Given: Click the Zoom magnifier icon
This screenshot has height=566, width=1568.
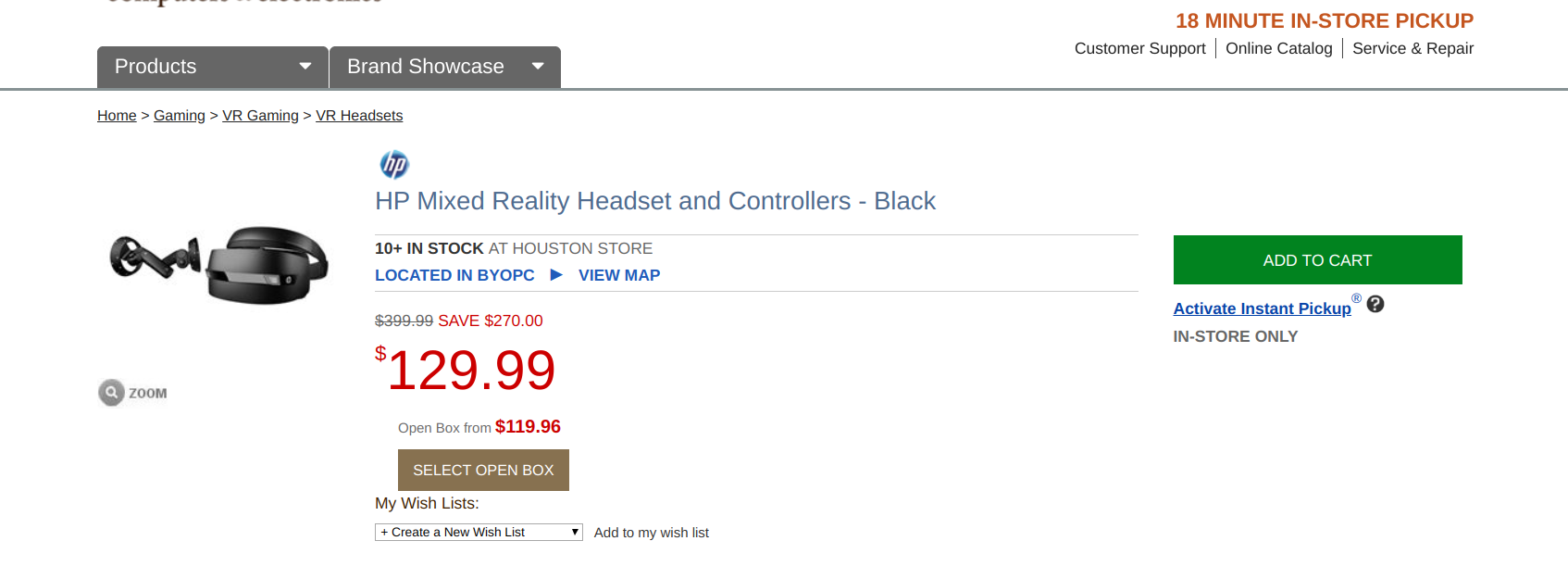Looking at the screenshot, I should [x=111, y=393].
